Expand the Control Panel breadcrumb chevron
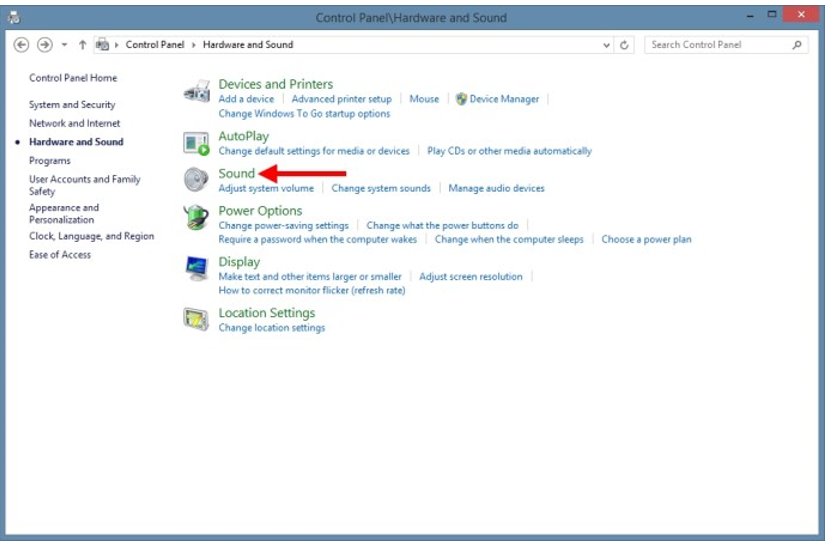Viewport: 830px width, 544px height. pyautogui.click(x=196, y=45)
